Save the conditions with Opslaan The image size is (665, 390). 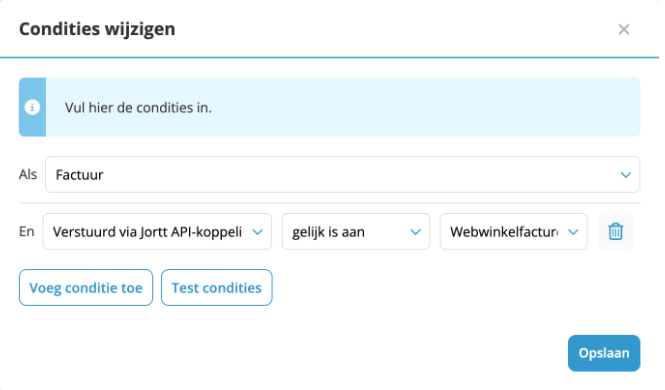(604, 353)
